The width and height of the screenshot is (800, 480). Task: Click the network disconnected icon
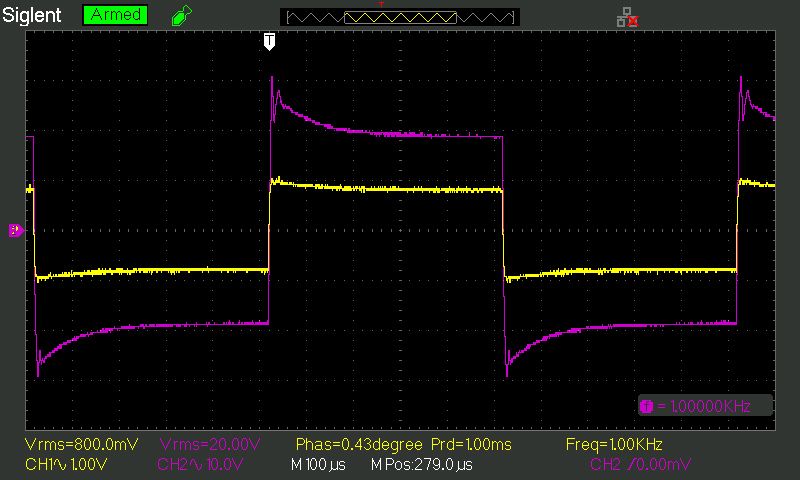(x=627, y=17)
